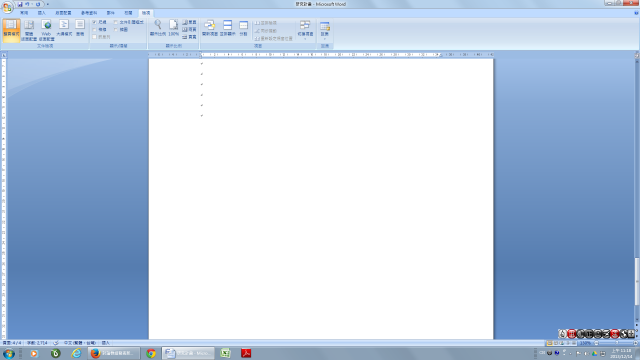
Task: Open Customize Quick Access Toolbar dropdown
Action: coord(48,4)
